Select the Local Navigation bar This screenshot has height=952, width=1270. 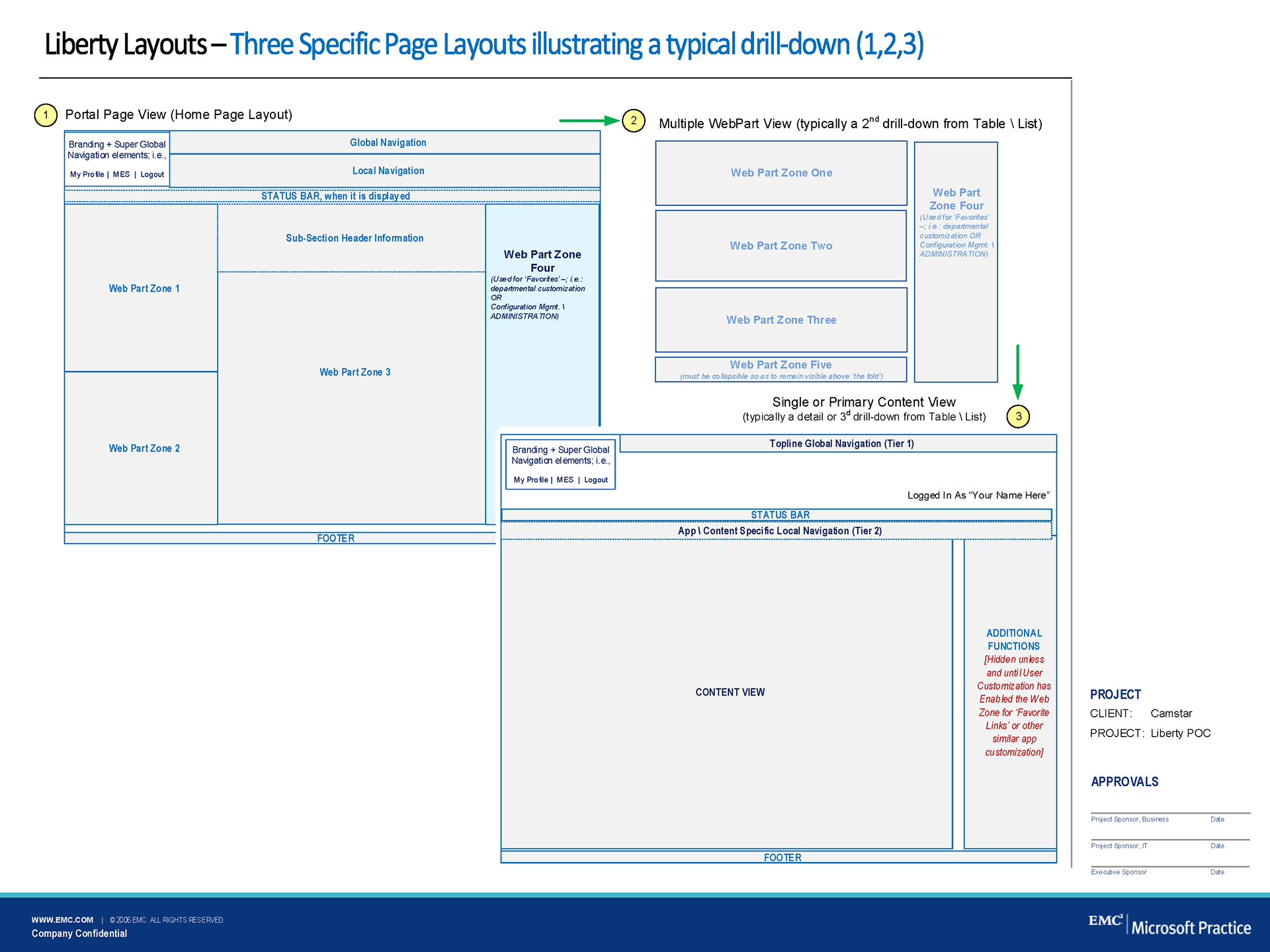coord(388,171)
